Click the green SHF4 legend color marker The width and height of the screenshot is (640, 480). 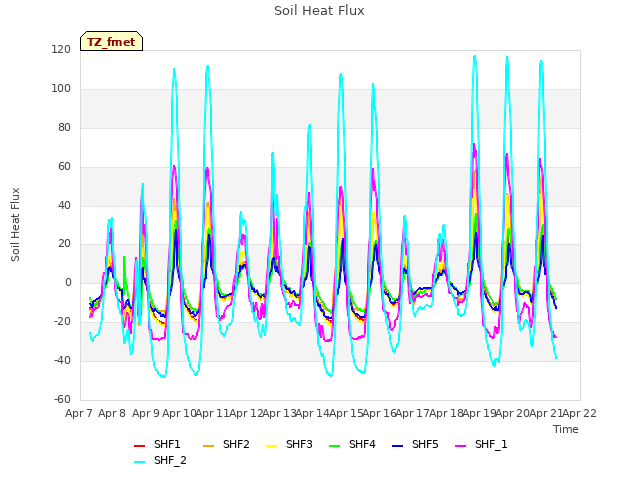click(335, 446)
